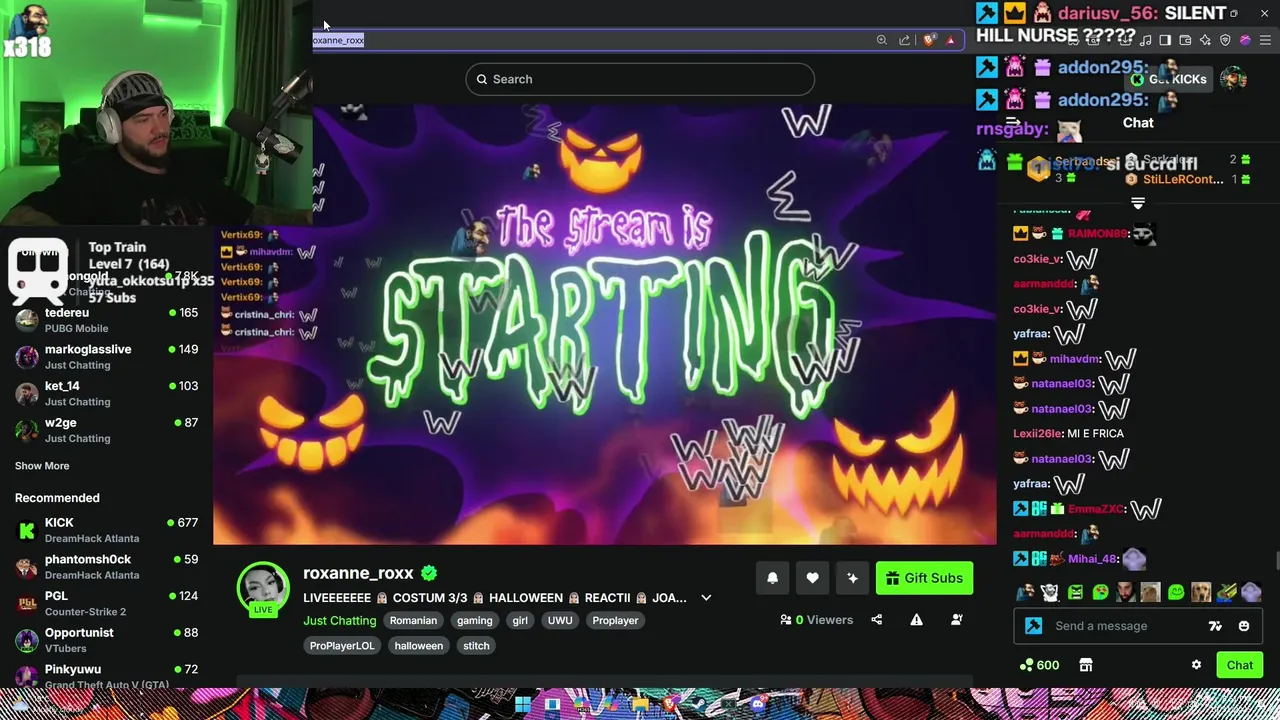View the 600 channel points balance
Viewport: 1280px width, 720px height.
click(x=1040, y=665)
